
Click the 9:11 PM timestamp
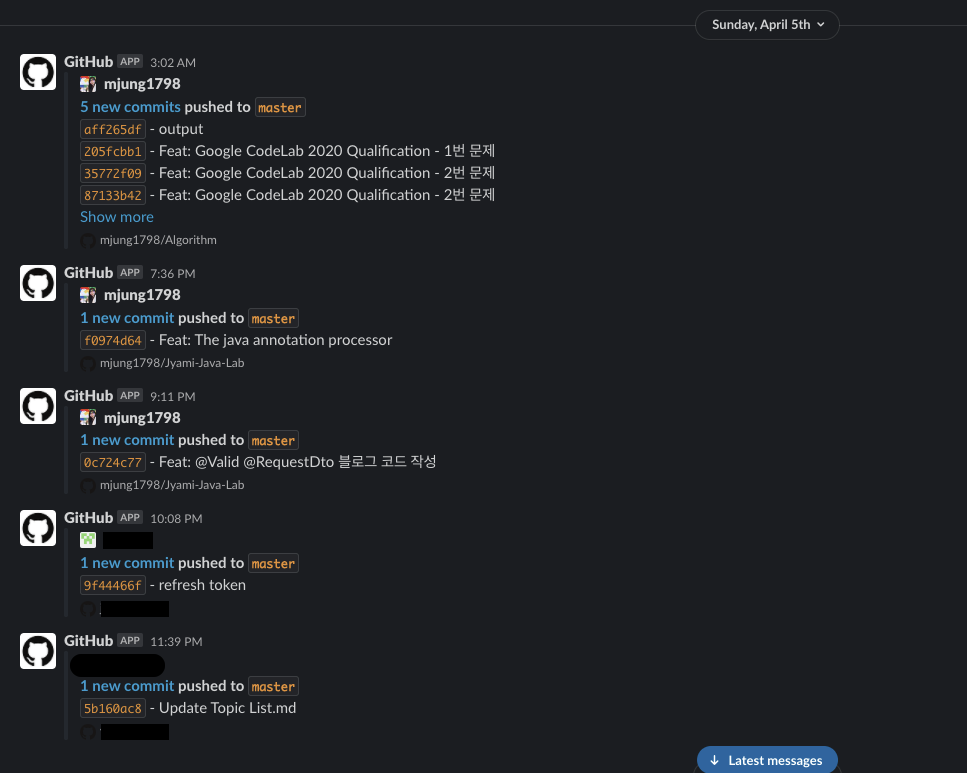pyautogui.click(x=173, y=397)
